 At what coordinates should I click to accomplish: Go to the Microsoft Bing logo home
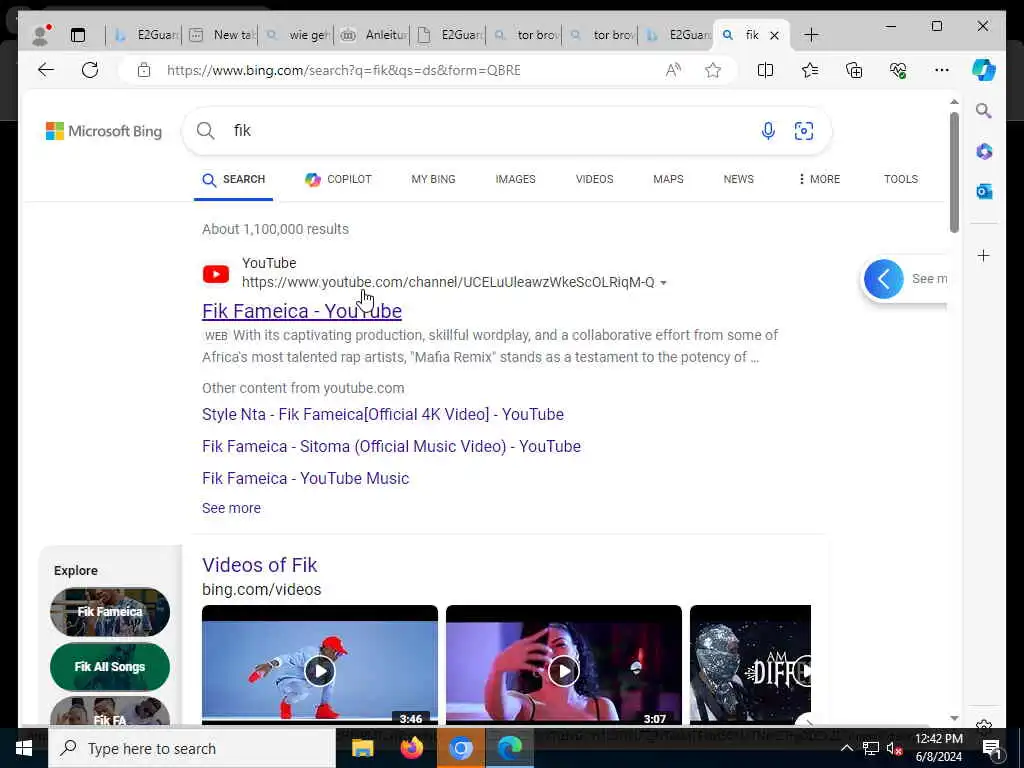[x=104, y=131]
